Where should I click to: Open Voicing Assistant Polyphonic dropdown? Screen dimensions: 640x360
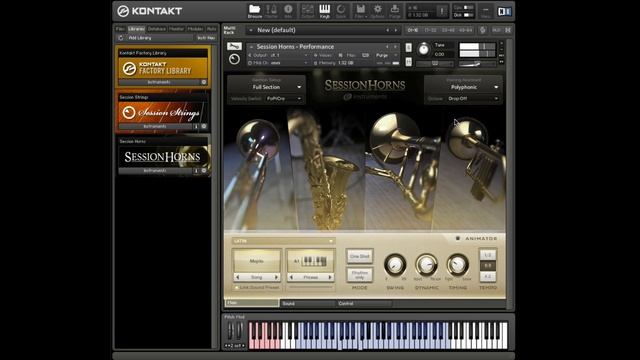coord(464,87)
